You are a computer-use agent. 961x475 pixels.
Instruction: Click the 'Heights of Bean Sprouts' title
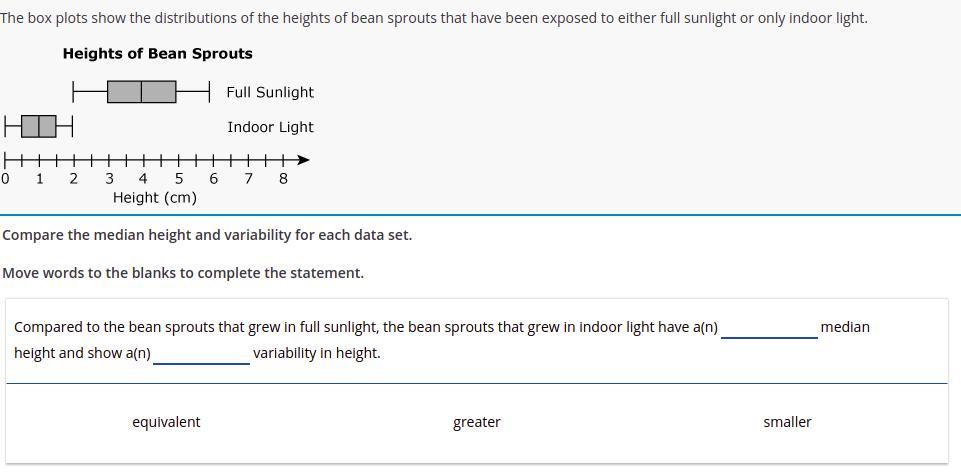[x=158, y=54]
